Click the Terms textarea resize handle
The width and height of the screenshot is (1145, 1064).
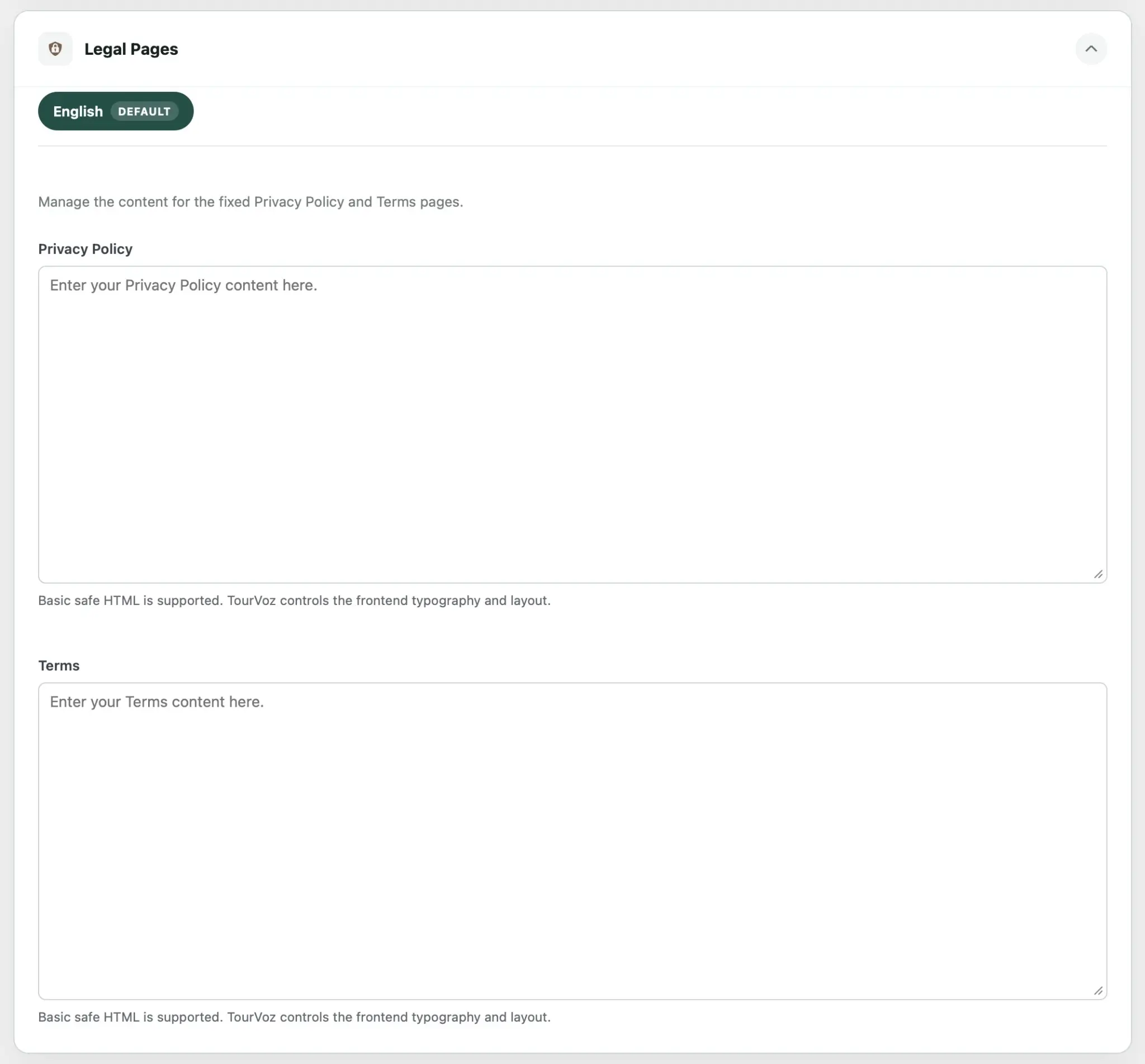pyautogui.click(x=1099, y=990)
